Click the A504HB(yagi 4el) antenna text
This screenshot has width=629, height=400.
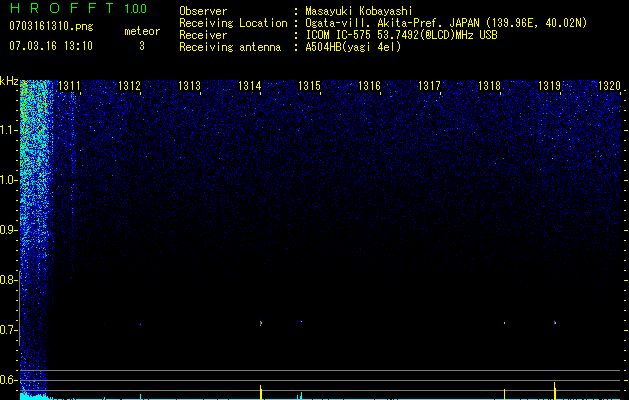tap(353, 47)
